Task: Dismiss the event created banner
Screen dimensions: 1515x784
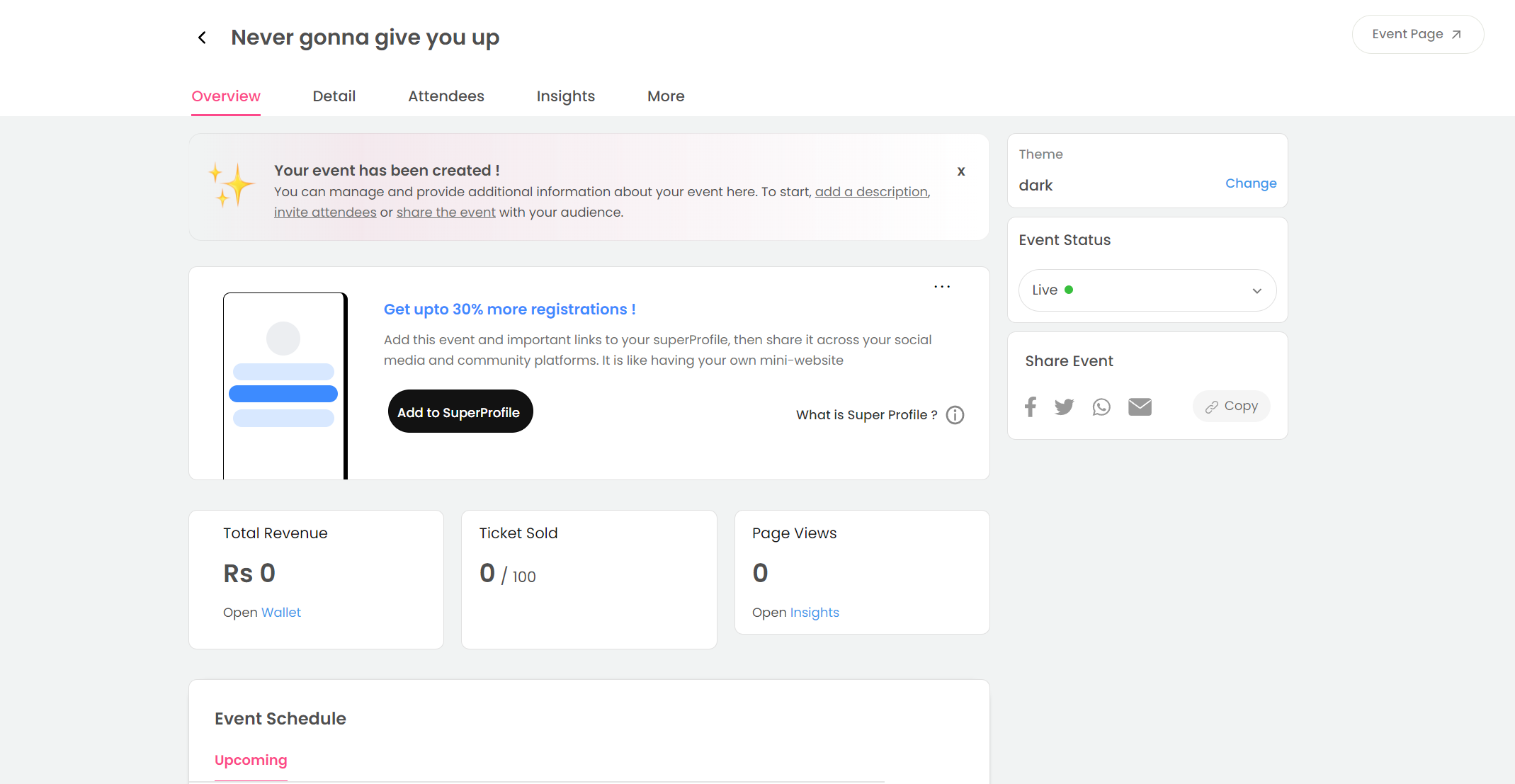Action: tap(961, 171)
